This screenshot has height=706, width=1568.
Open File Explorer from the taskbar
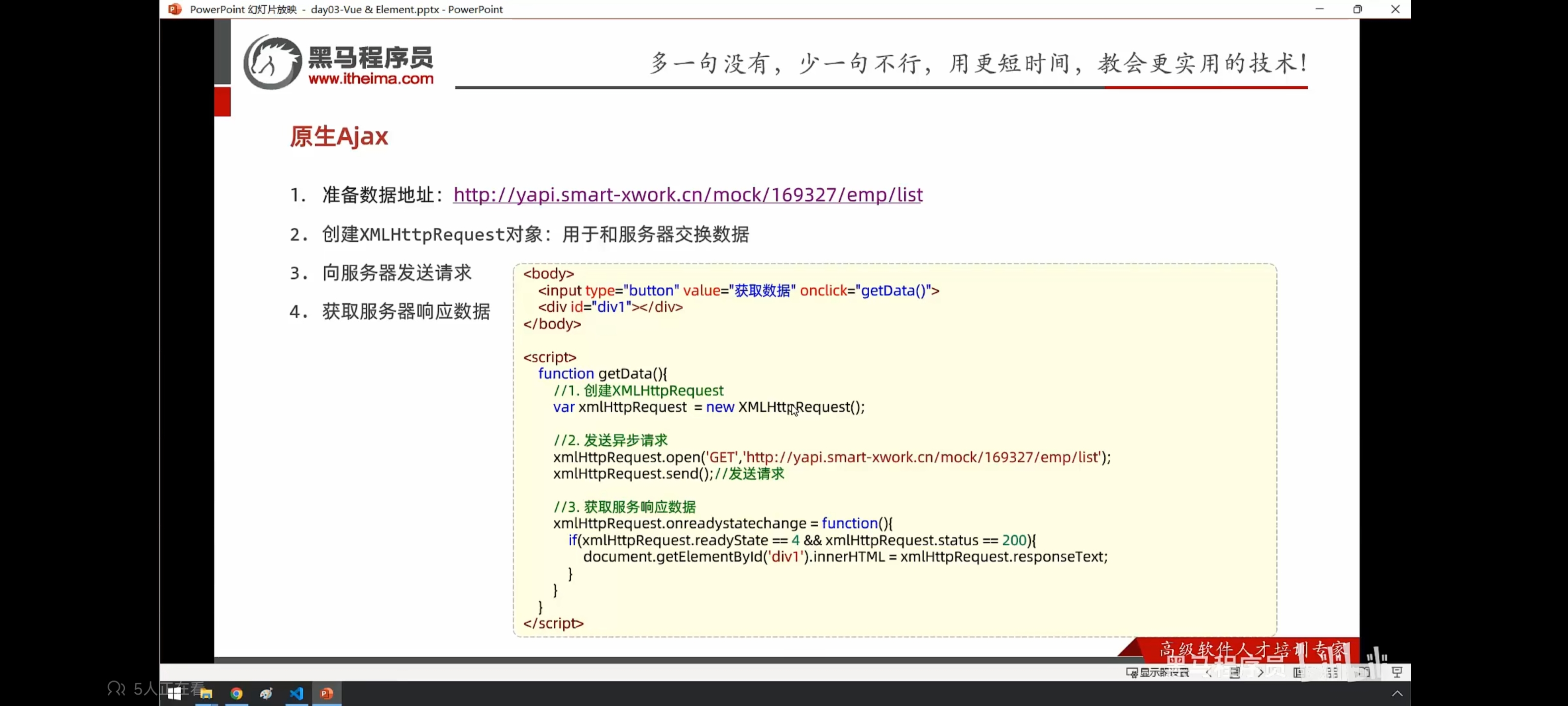[206, 693]
